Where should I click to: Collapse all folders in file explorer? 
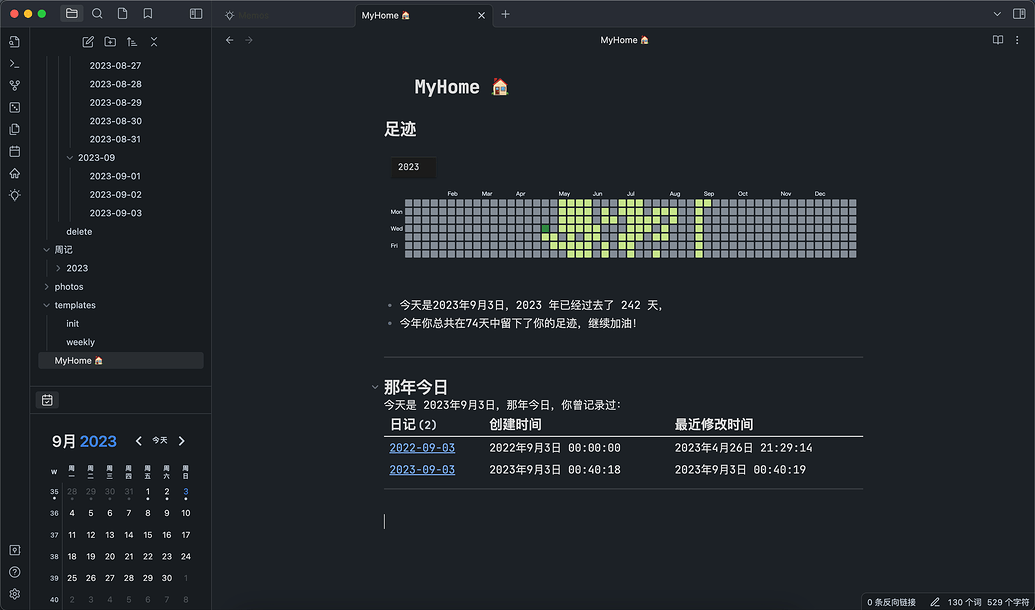(153, 41)
